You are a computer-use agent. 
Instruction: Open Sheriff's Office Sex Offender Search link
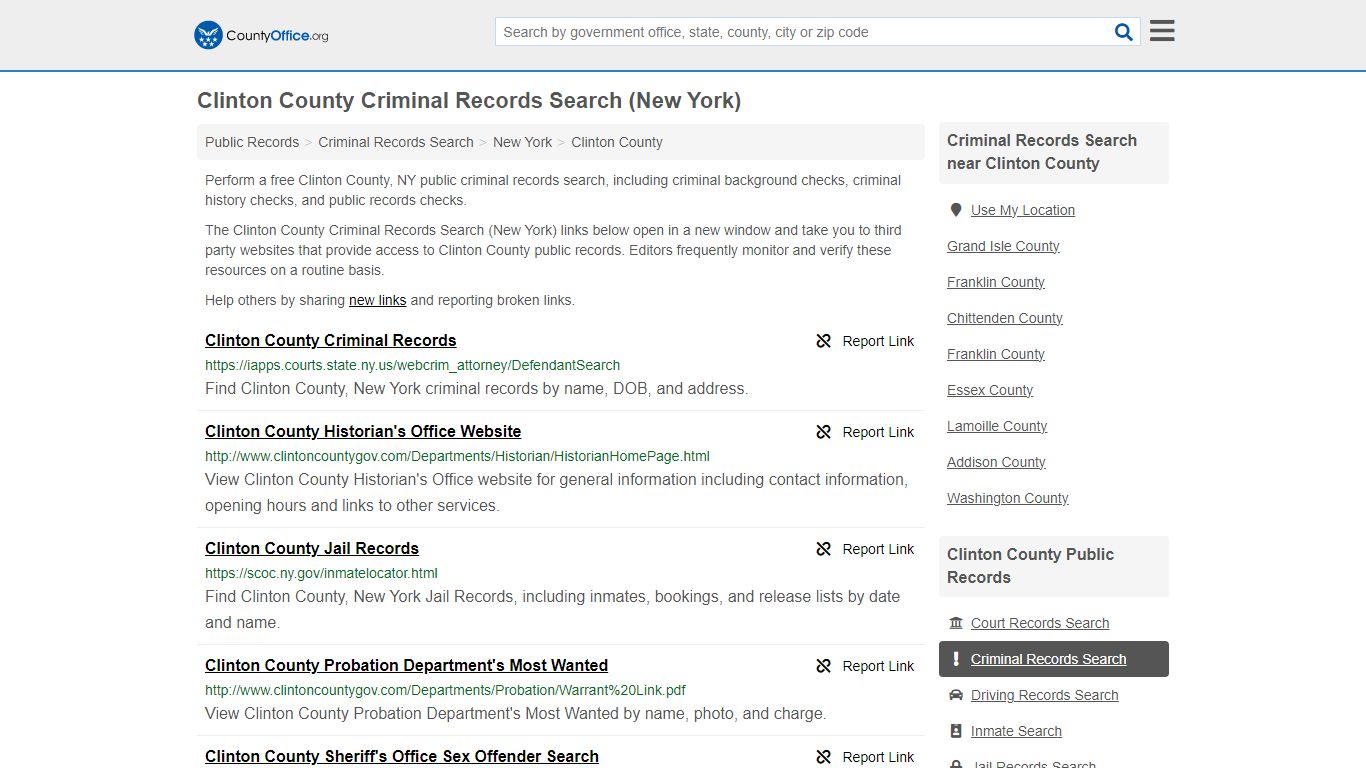(402, 756)
